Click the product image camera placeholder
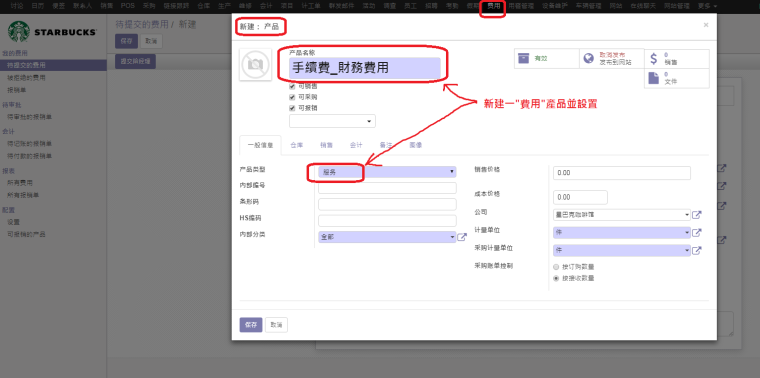This screenshot has height=378, width=760. [255, 65]
